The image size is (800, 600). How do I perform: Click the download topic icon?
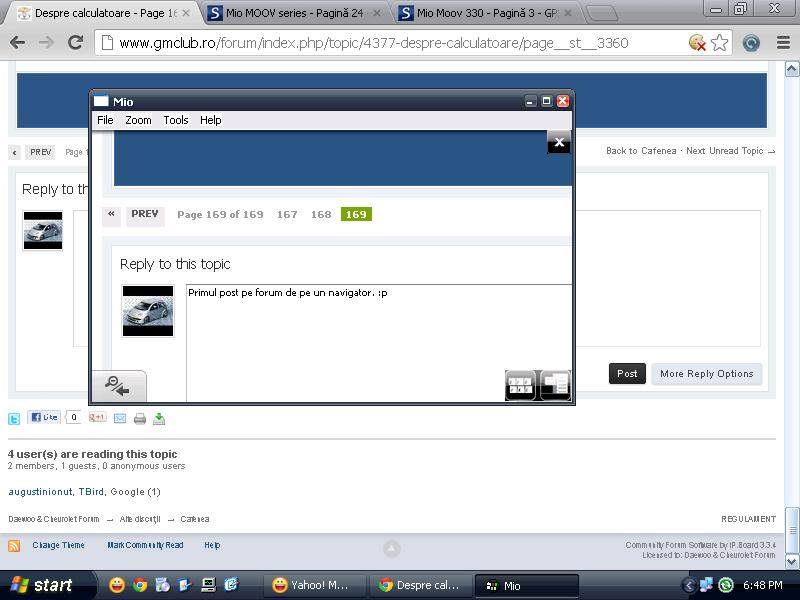159,419
